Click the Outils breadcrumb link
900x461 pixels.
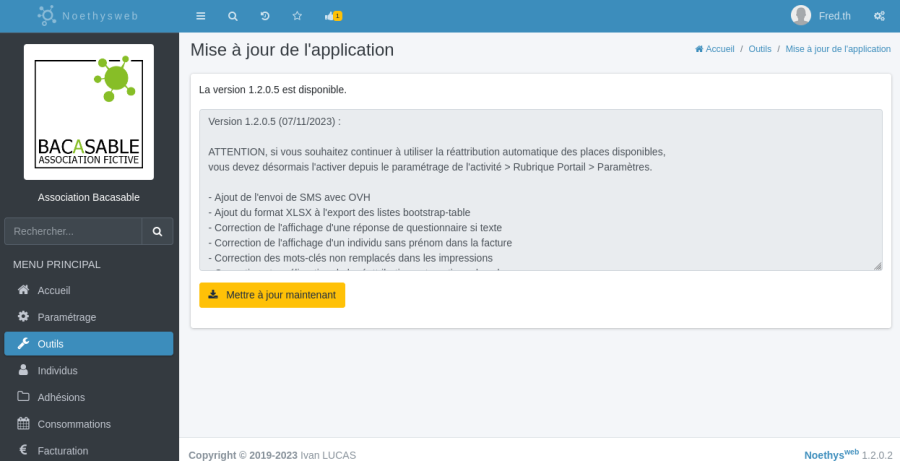coord(759,48)
